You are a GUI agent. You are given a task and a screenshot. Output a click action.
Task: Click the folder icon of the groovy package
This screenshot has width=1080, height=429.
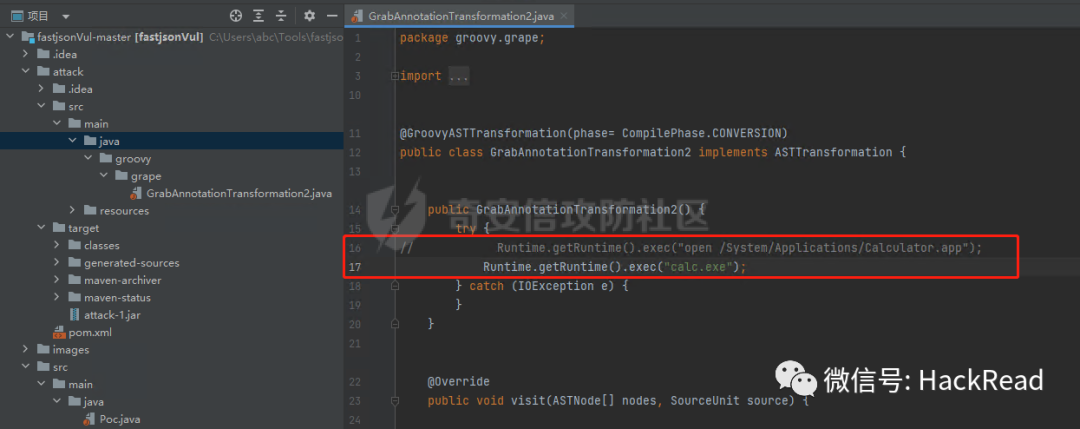pos(105,158)
